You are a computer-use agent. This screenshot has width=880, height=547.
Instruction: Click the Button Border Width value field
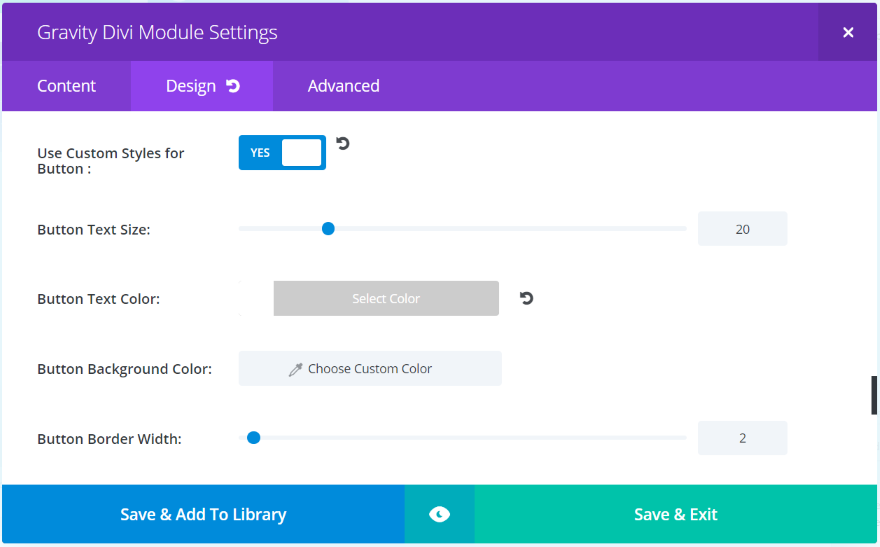742,438
